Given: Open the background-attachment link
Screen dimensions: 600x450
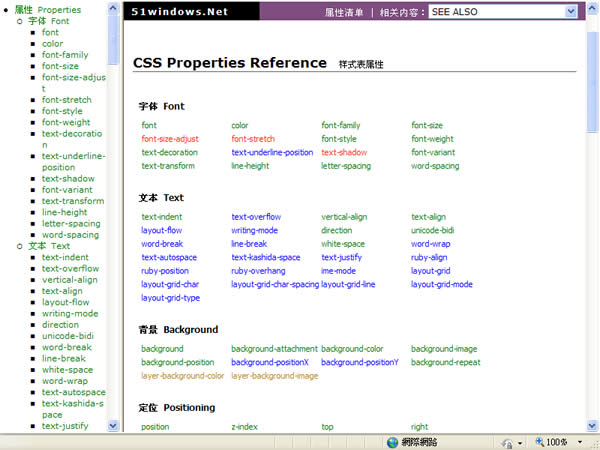Looking at the screenshot, I should [x=274, y=349].
